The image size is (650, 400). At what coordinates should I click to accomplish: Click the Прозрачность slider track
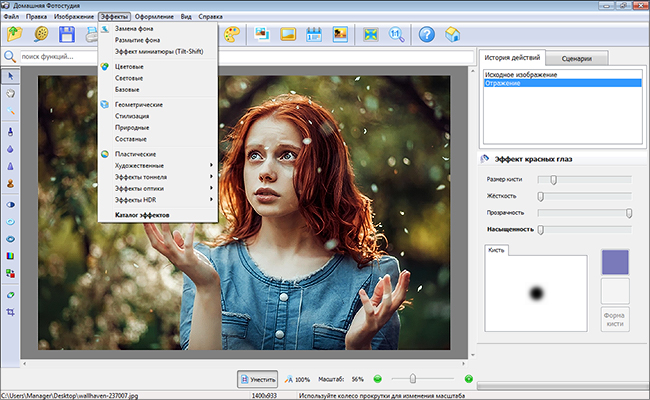(585, 212)
